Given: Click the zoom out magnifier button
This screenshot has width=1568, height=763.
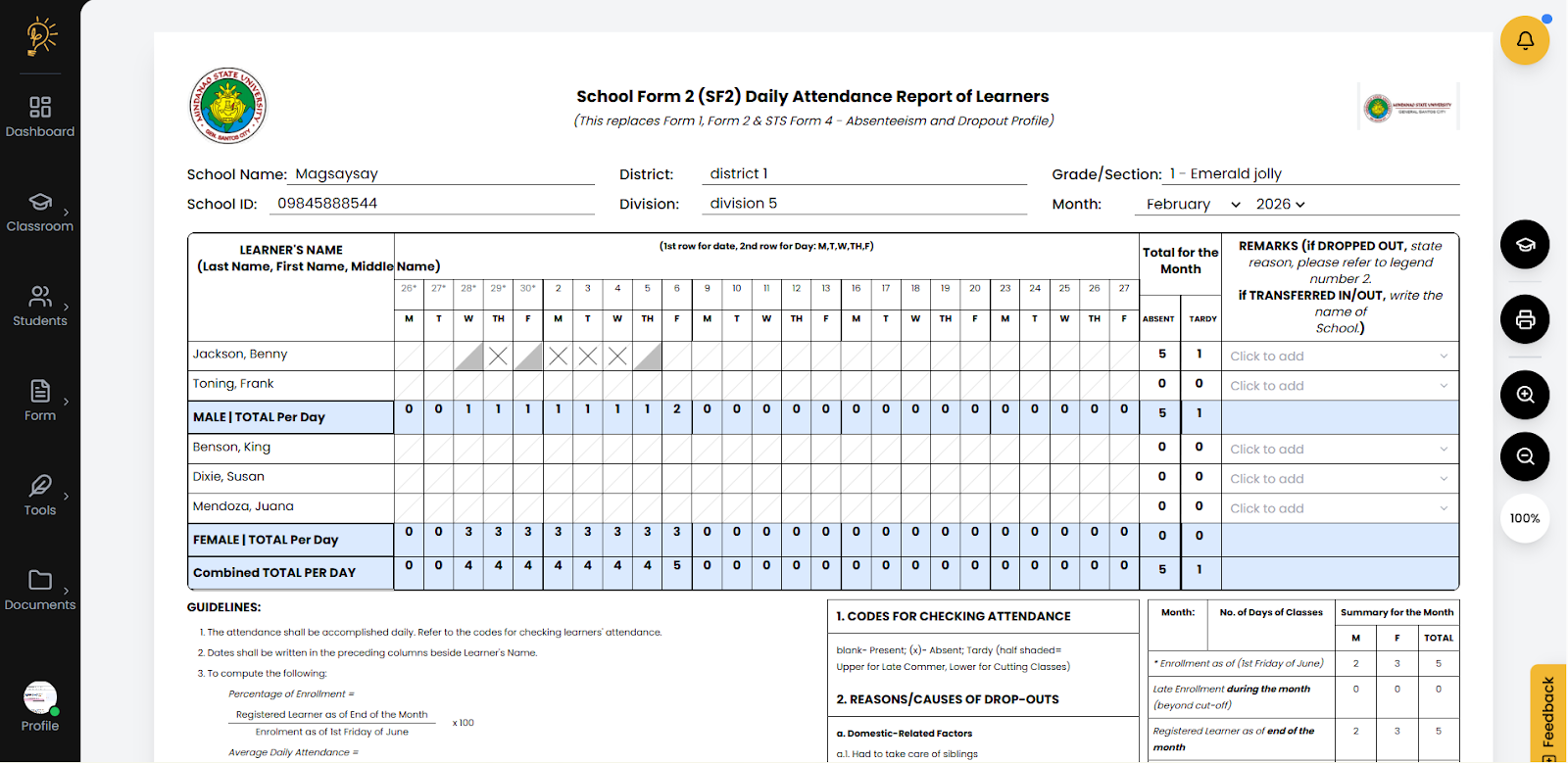Looking at the screenshot, I should coord(1525,456).
